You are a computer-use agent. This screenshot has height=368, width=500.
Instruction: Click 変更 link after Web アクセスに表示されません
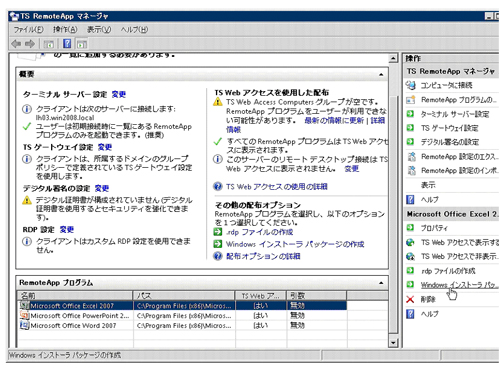pyautogui.click(x=352, y=169)
